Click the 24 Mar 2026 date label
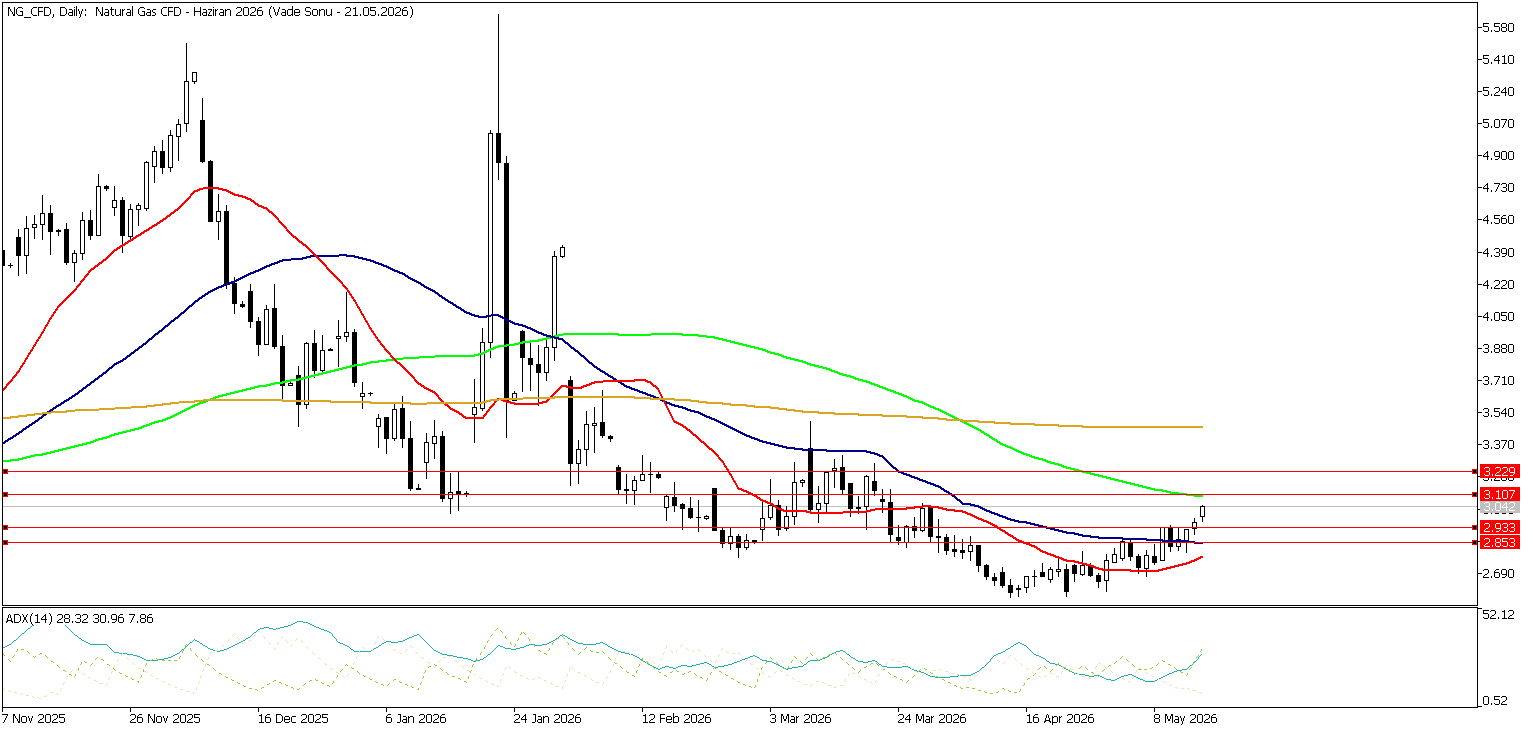Screen dimensions: 1533x731 tap(934, 719)
